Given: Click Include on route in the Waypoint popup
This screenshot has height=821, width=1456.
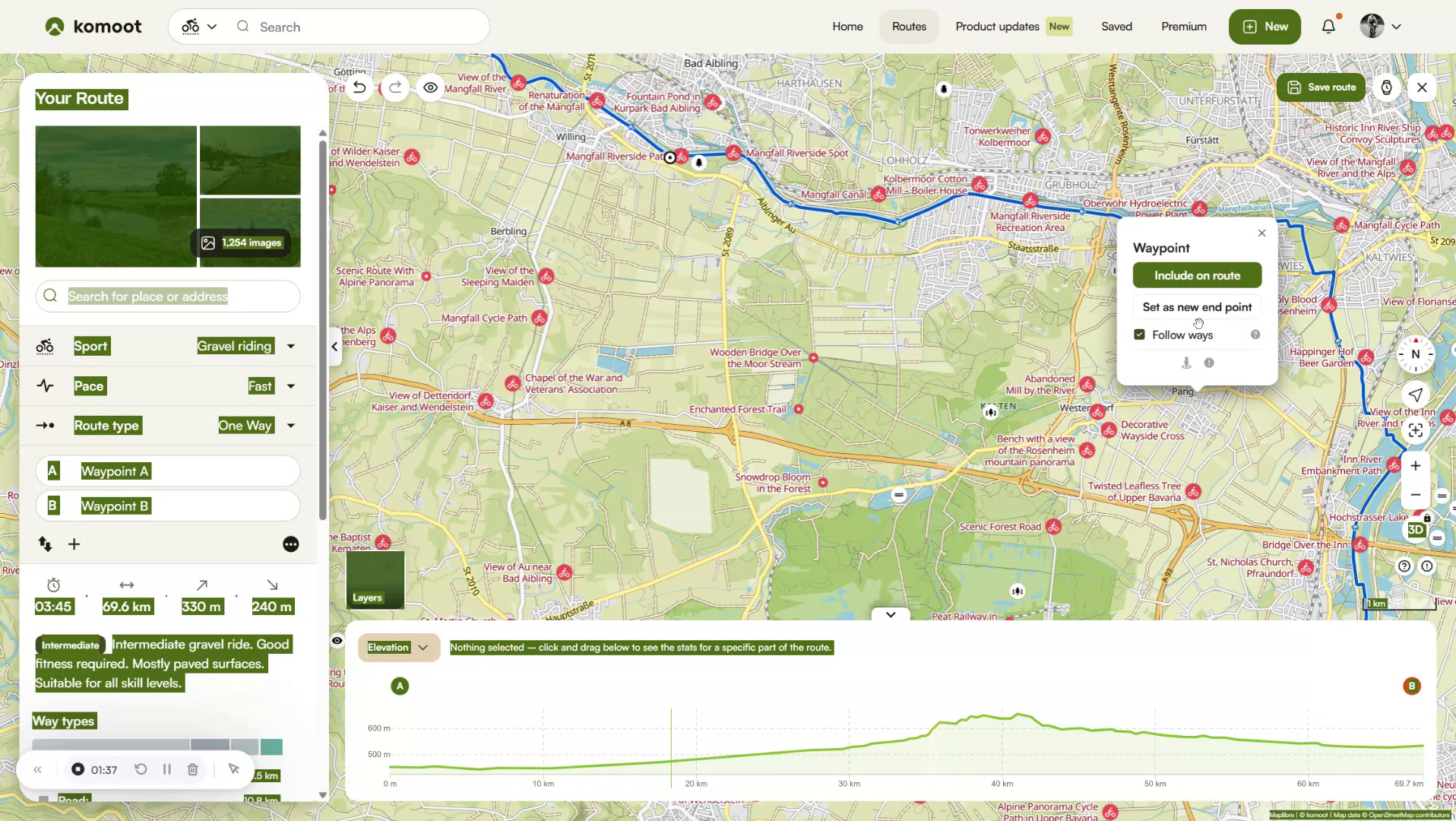Looking at the screenshot, I should (x=1196, y=274).
